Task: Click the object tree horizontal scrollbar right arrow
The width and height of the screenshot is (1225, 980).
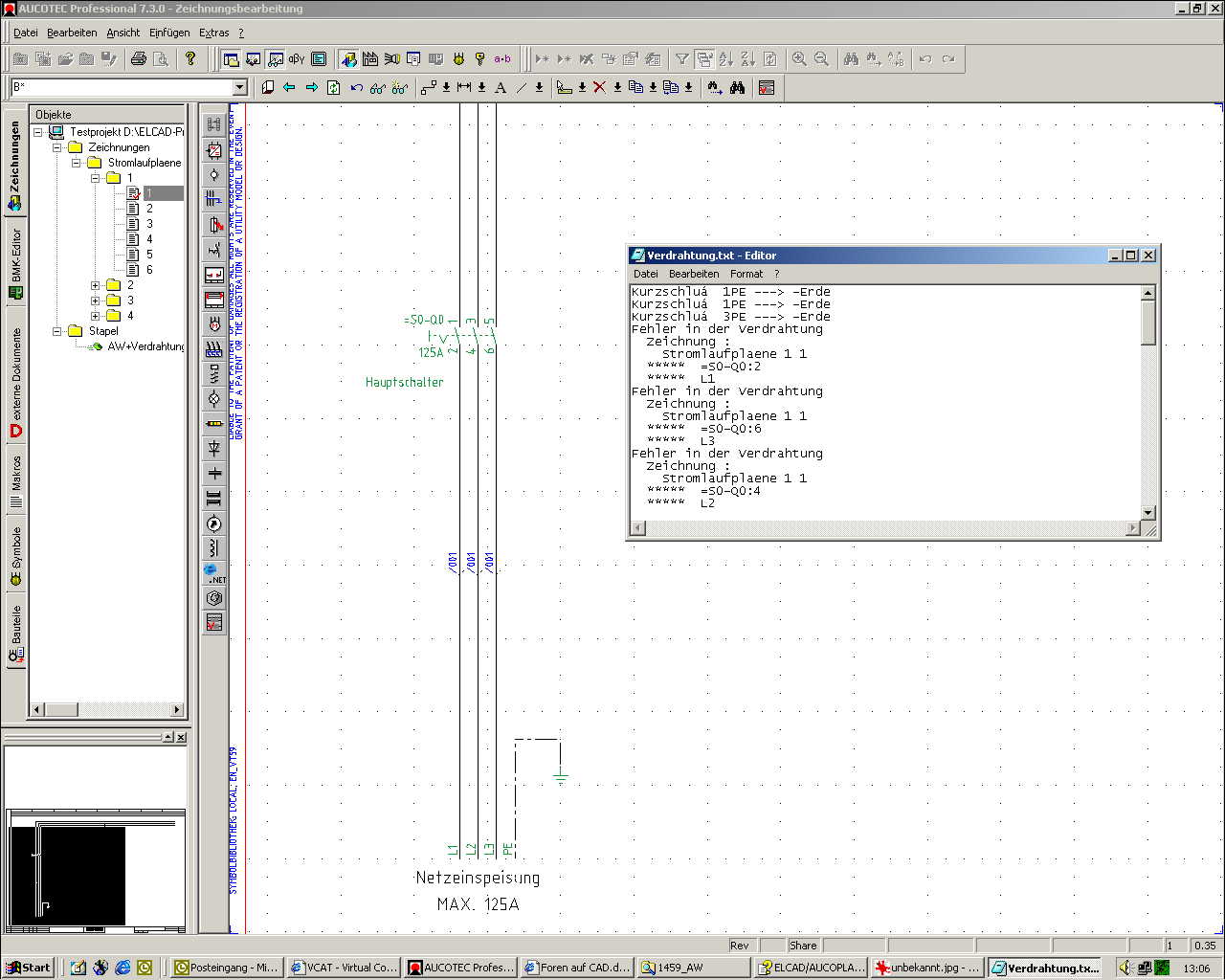Action: tap(177, 709)
